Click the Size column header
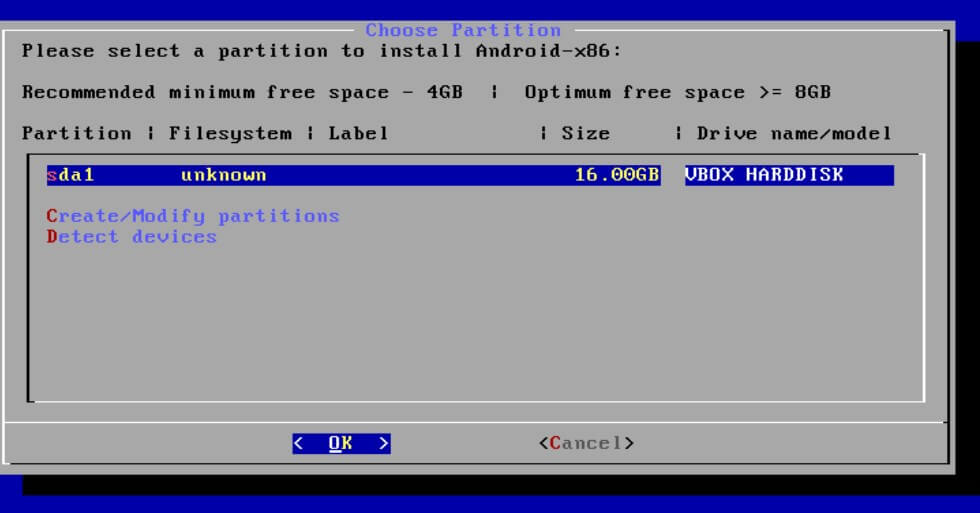 pyautogui.click(x=586, y=134)
